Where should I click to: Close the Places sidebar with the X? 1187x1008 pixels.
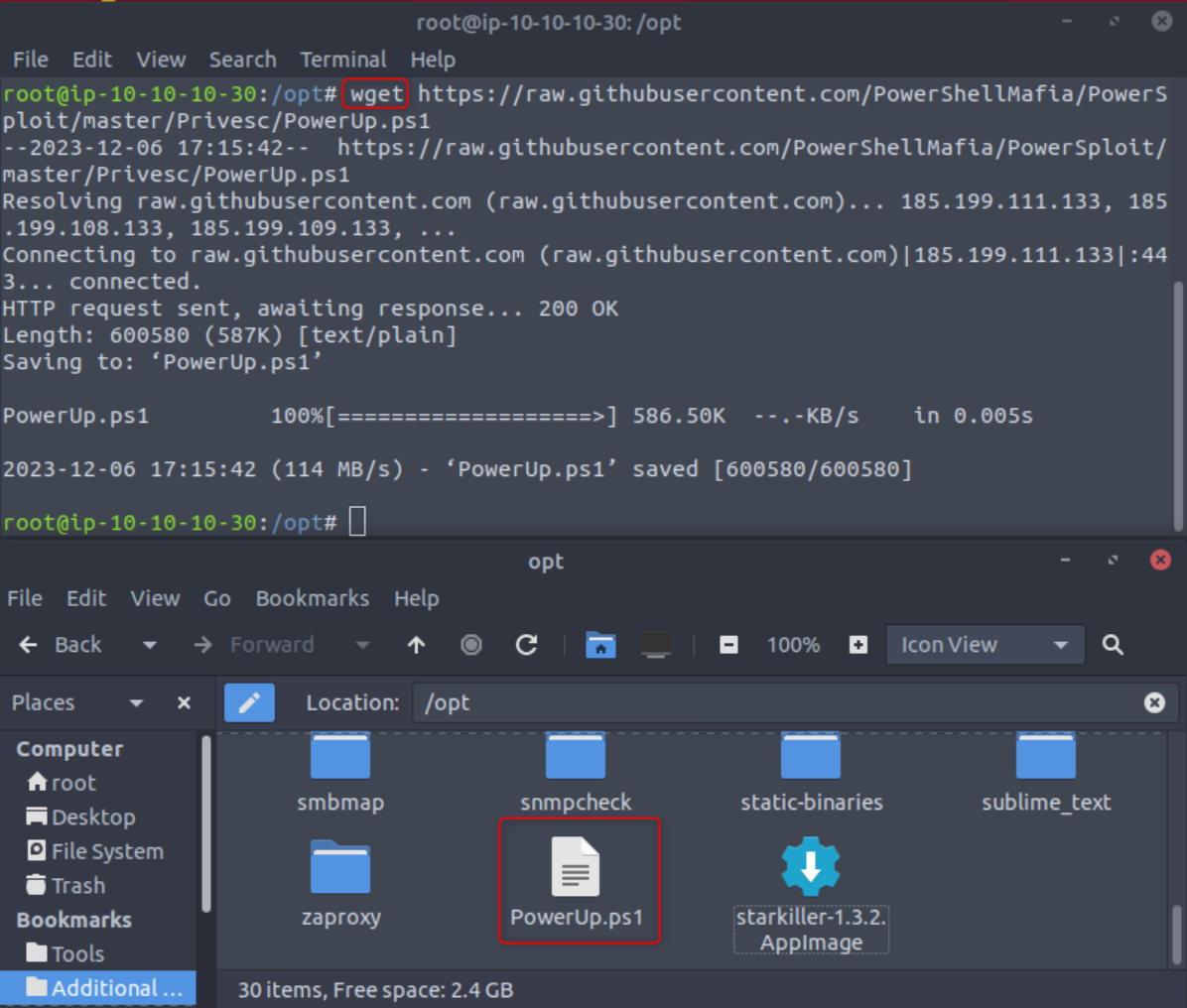pyautogui.click(x=184, y=702)
